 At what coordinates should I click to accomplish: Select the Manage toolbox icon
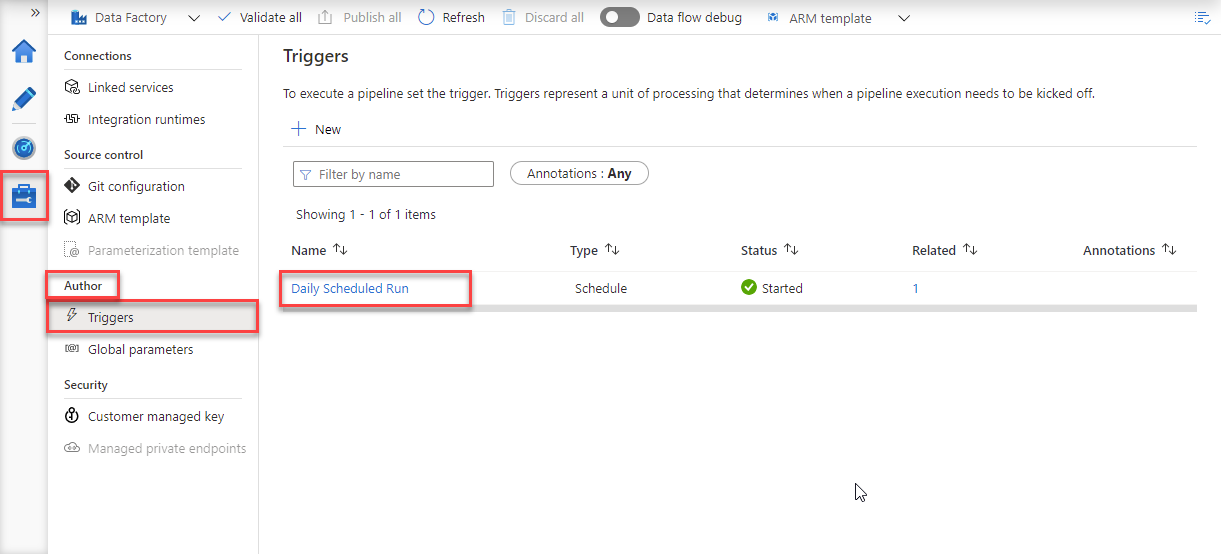(24, 196)
